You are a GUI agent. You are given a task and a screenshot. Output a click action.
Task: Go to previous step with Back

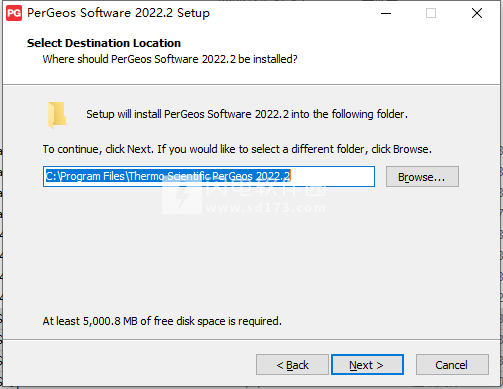click(292, 365)
